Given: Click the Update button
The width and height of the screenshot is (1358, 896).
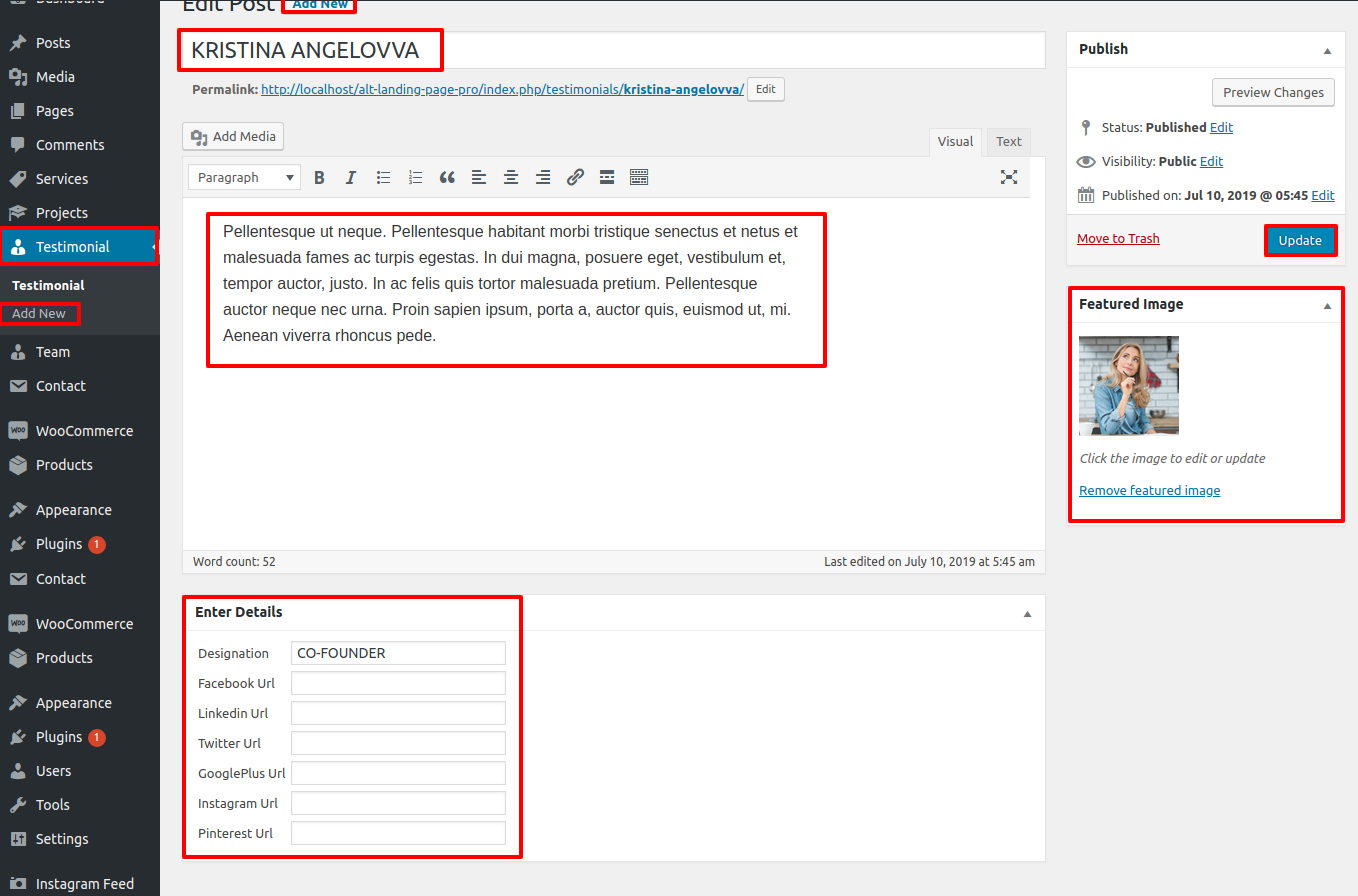Looking at the screenshot, I should click(1300, 241).
